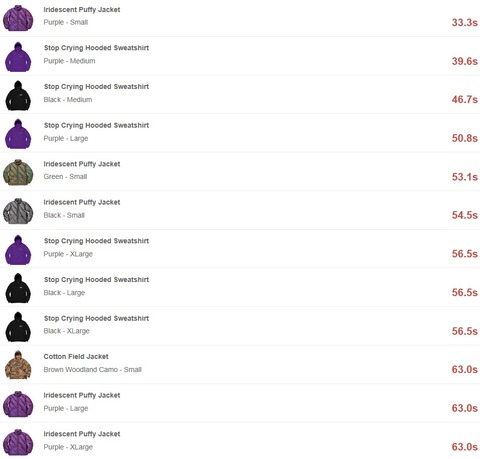Click the Purple XLarge hooded sweatshirt thumbnail
This screenshot has height=459, width=480.
(18, 250)
